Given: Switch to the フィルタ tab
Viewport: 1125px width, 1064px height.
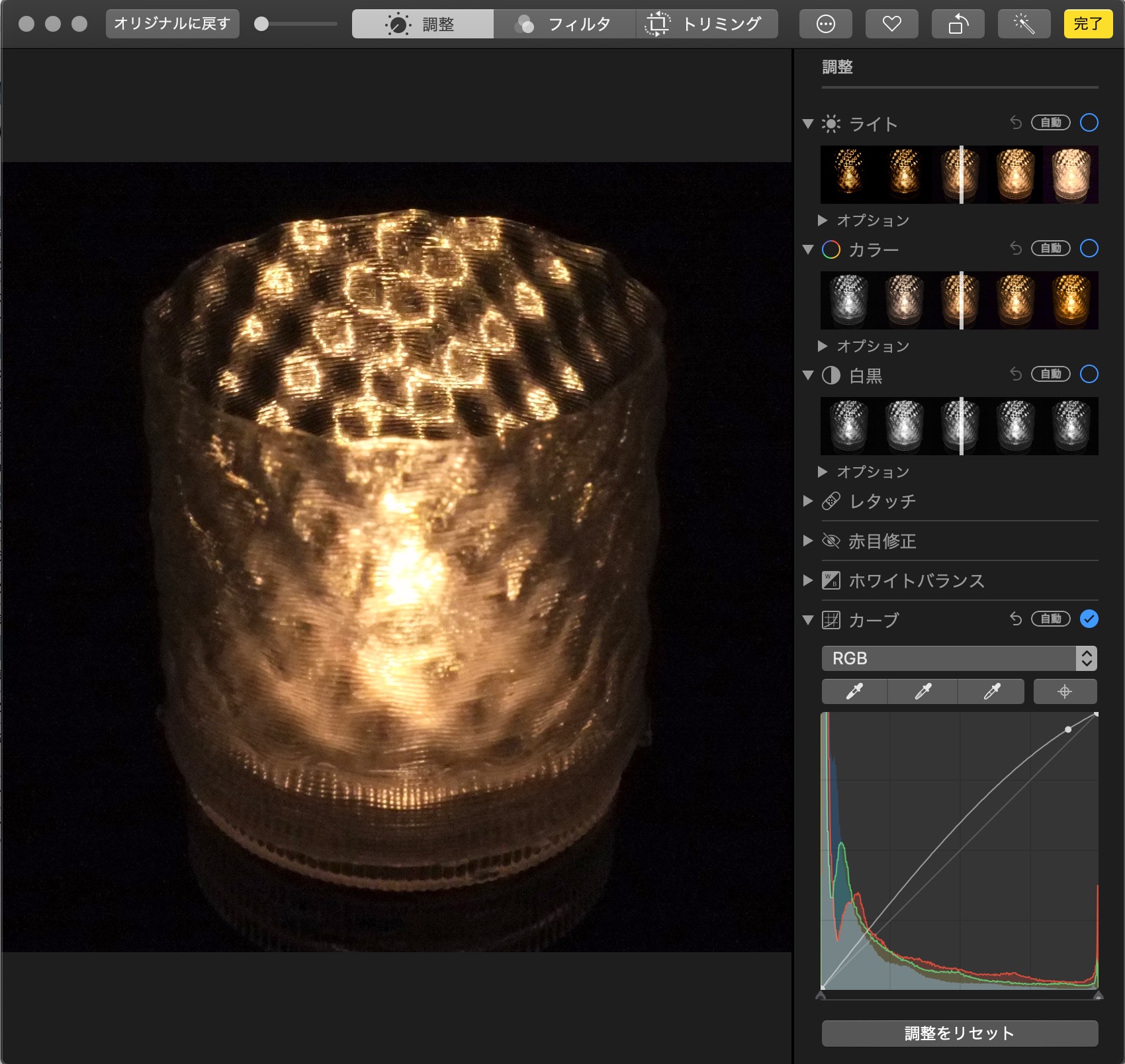Looking at the screenshot, I should [x=564, y=24].
